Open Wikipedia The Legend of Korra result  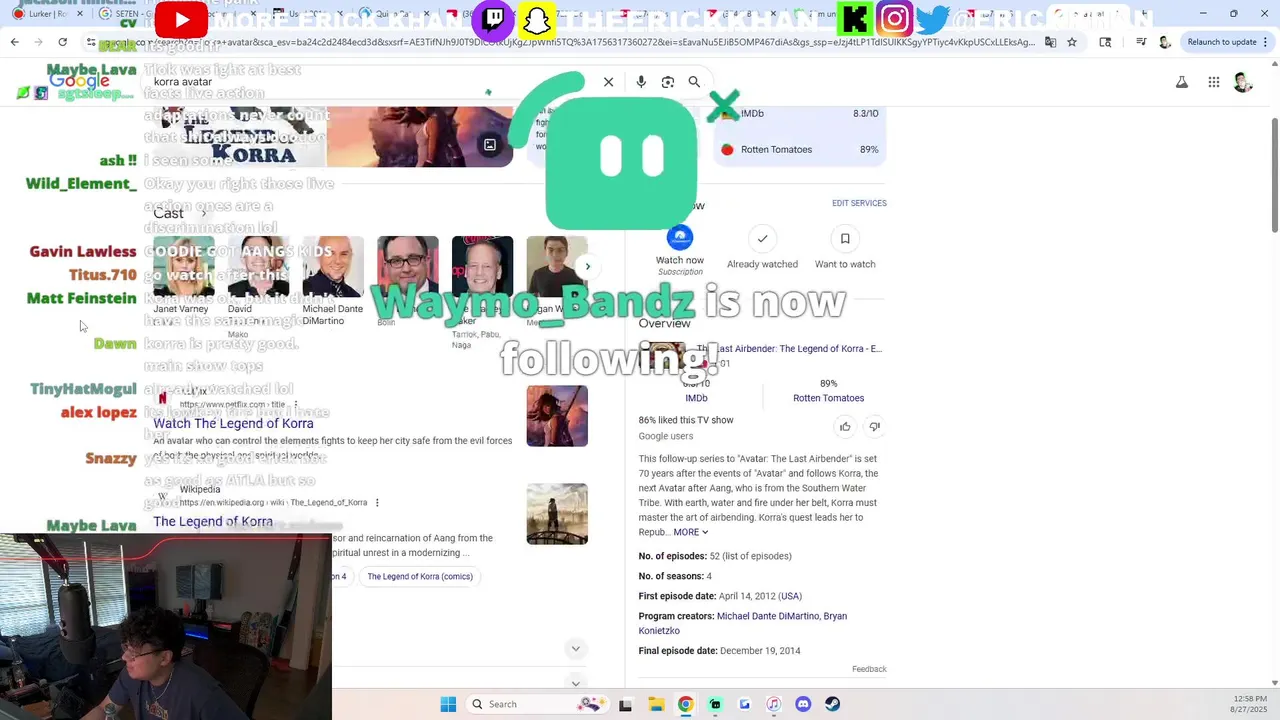[x=213, y=522]
